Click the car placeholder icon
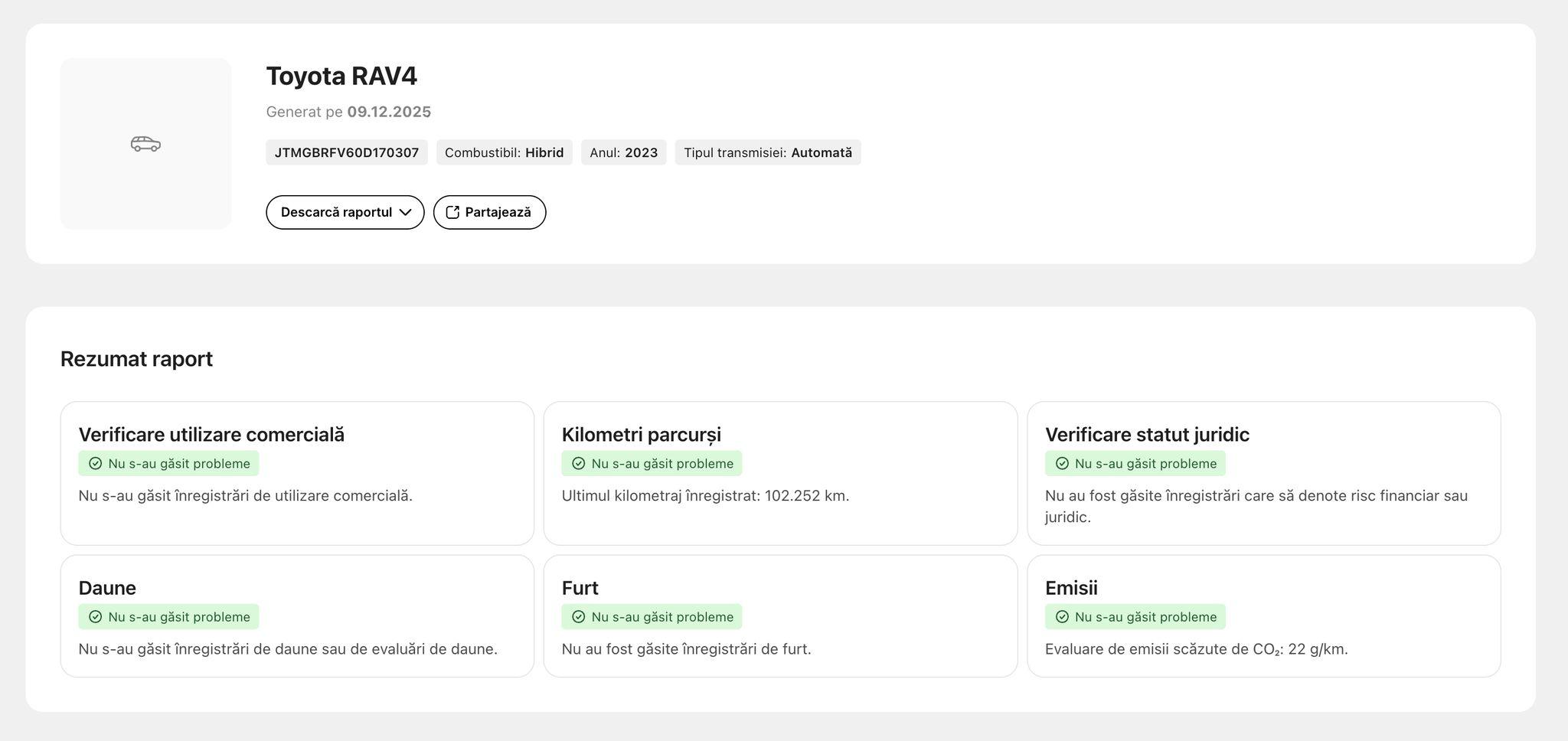Image resolution: width=1568 pixels, height=741 pixels. (x=145, y=144)
